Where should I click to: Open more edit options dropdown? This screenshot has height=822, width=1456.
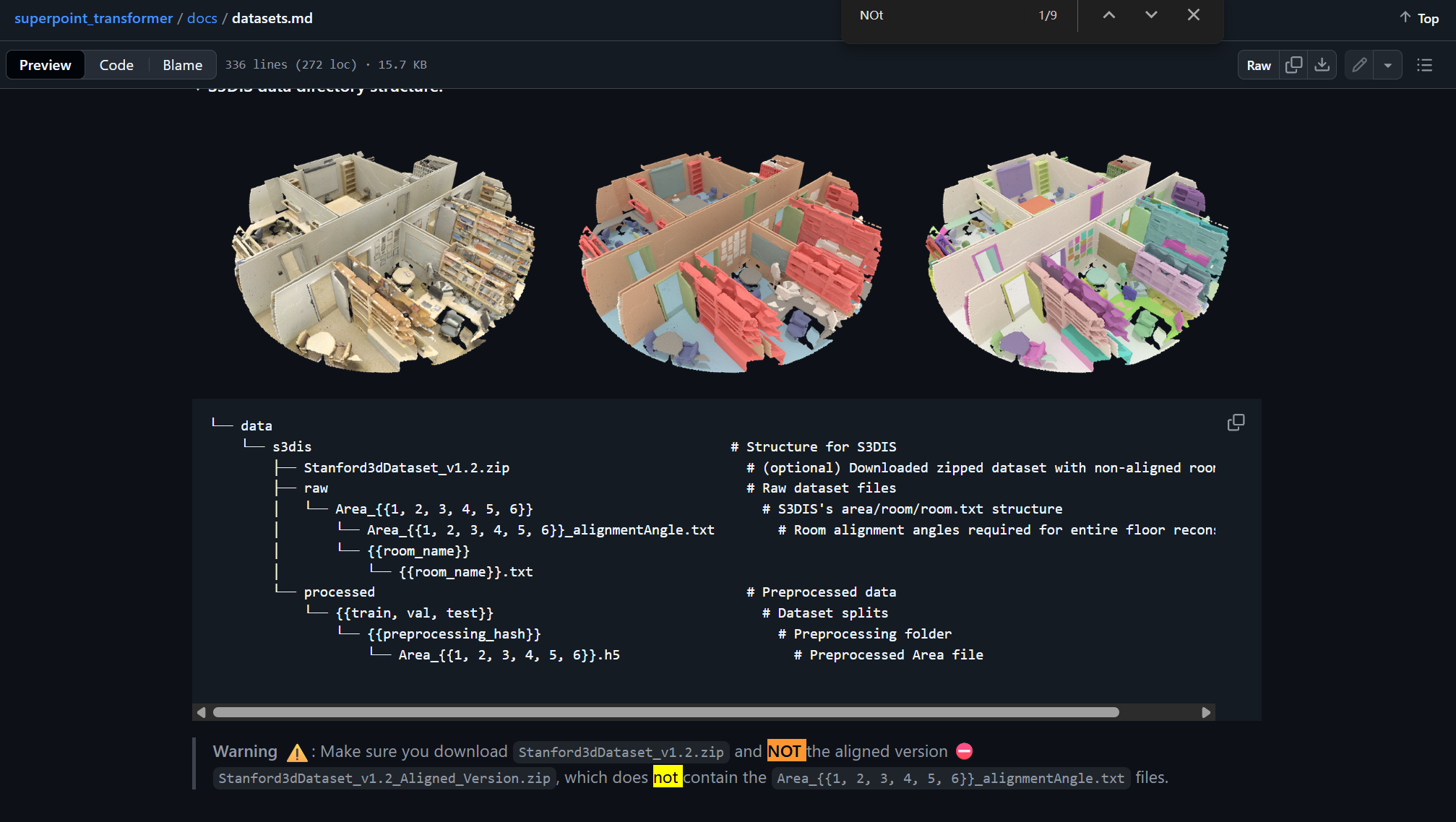click(x=1387, y=65)
